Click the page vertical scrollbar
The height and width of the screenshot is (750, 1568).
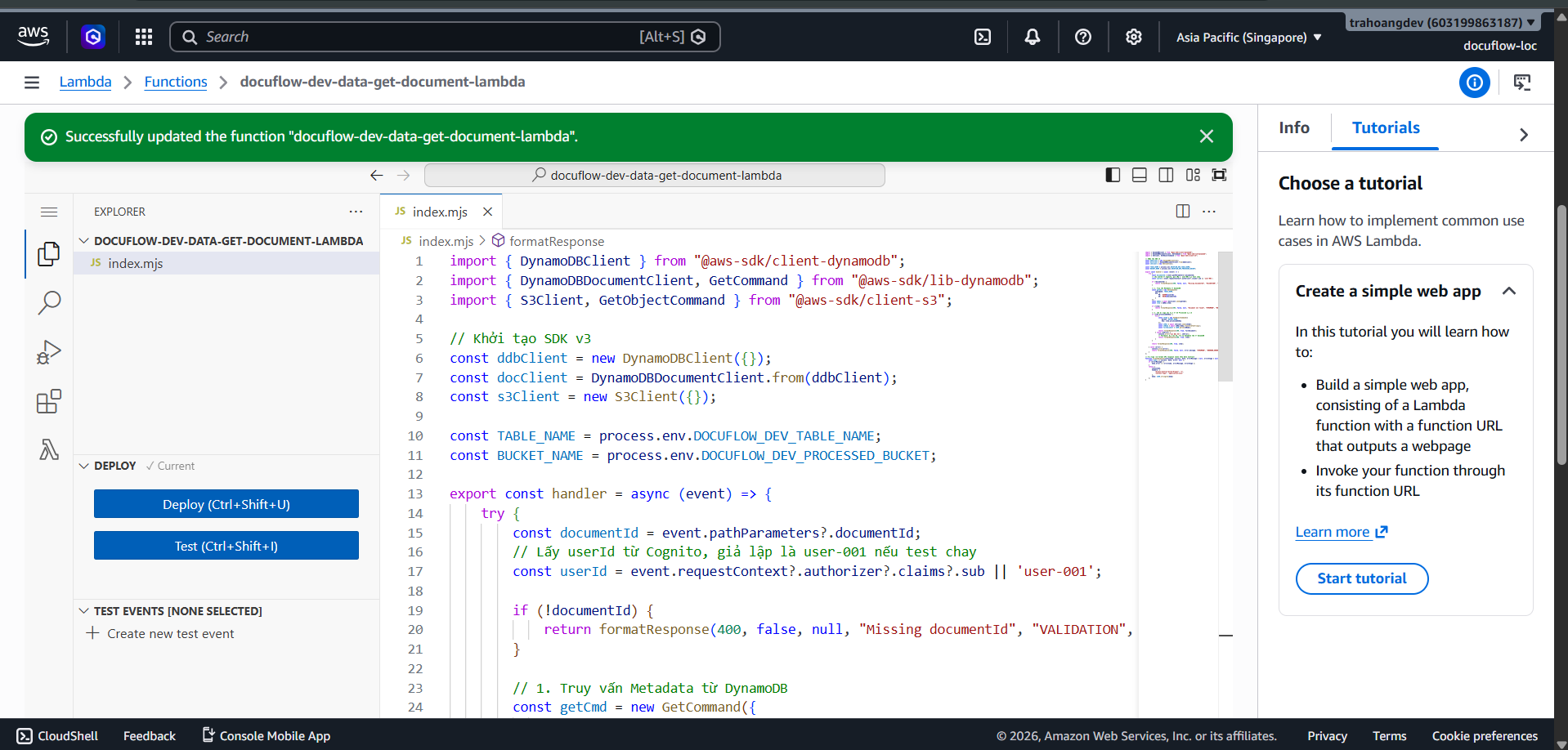coord(1561,335)
